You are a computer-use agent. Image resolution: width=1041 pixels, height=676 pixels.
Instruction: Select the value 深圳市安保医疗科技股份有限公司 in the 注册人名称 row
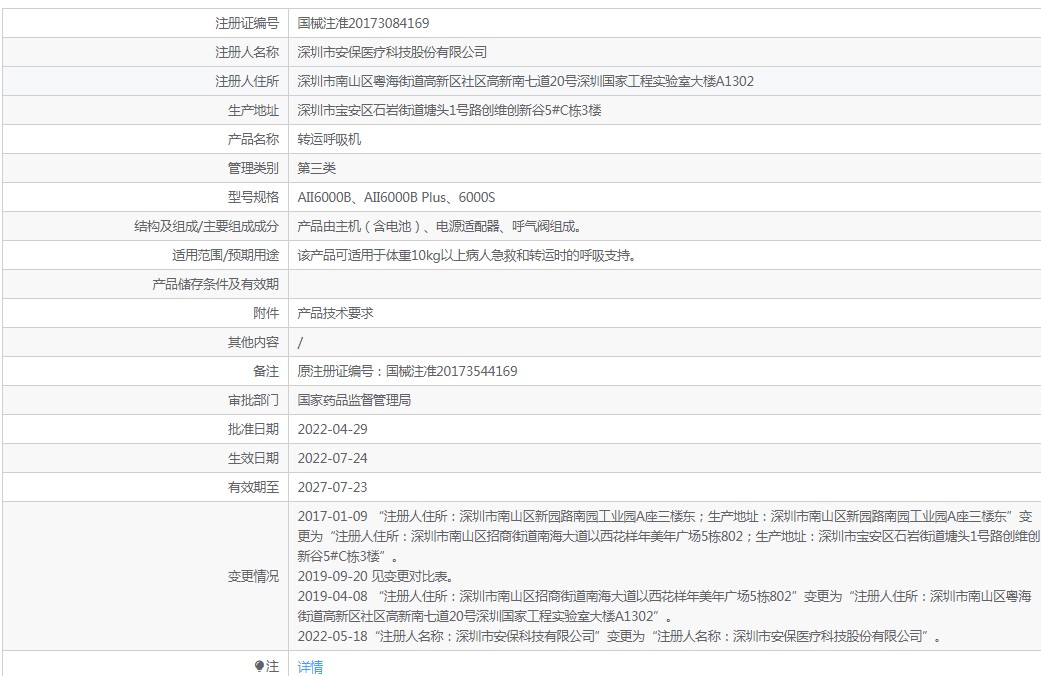(x=392, y=52)
